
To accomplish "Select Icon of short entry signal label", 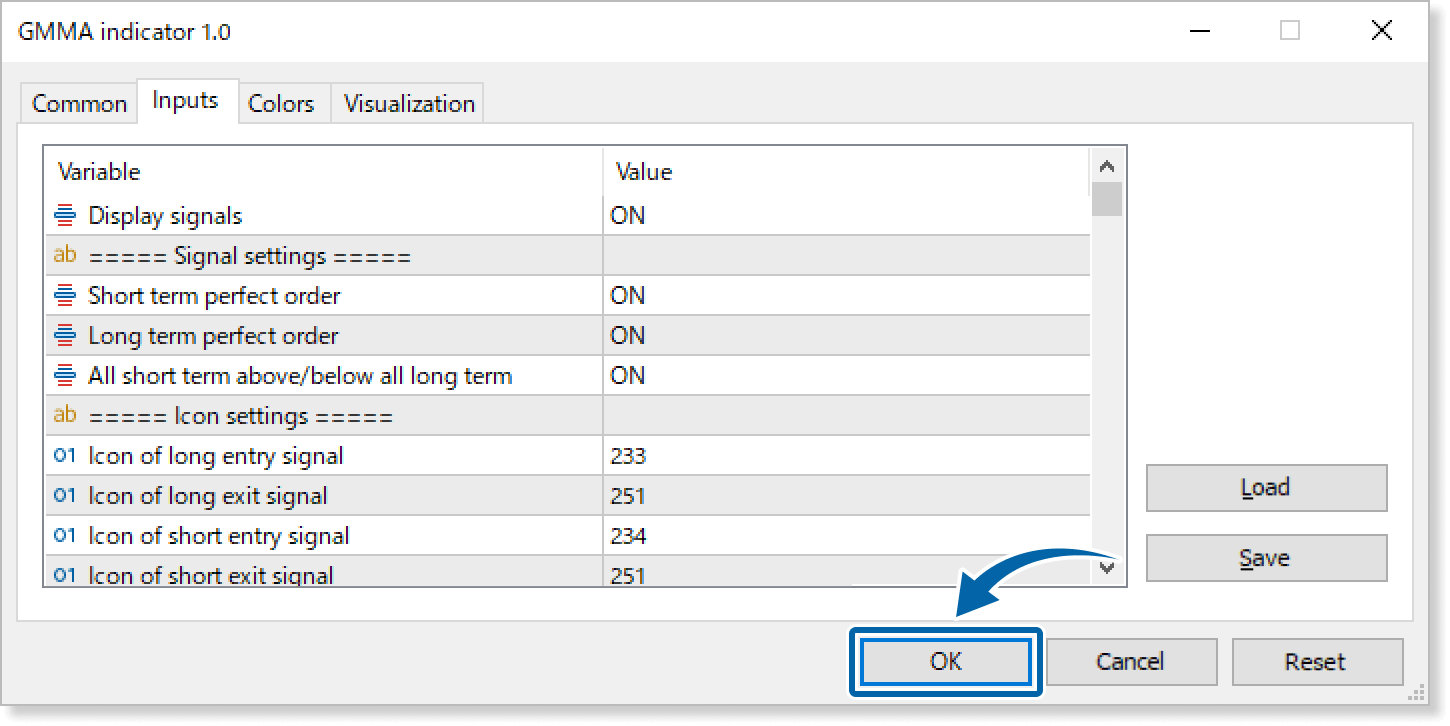I will [x=219, y=536].
